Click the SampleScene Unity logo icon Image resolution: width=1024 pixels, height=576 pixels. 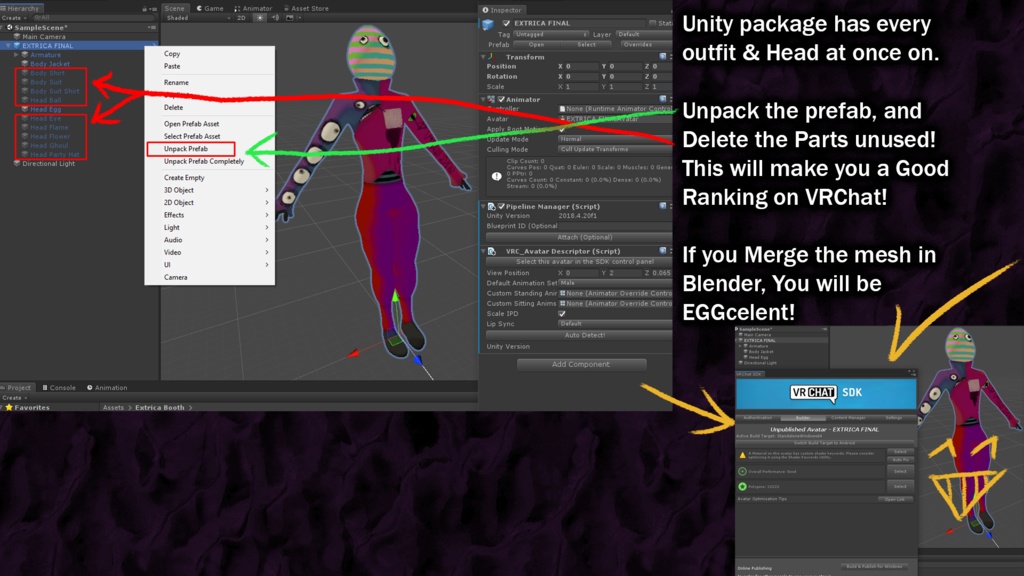click(x=10, y=27)
